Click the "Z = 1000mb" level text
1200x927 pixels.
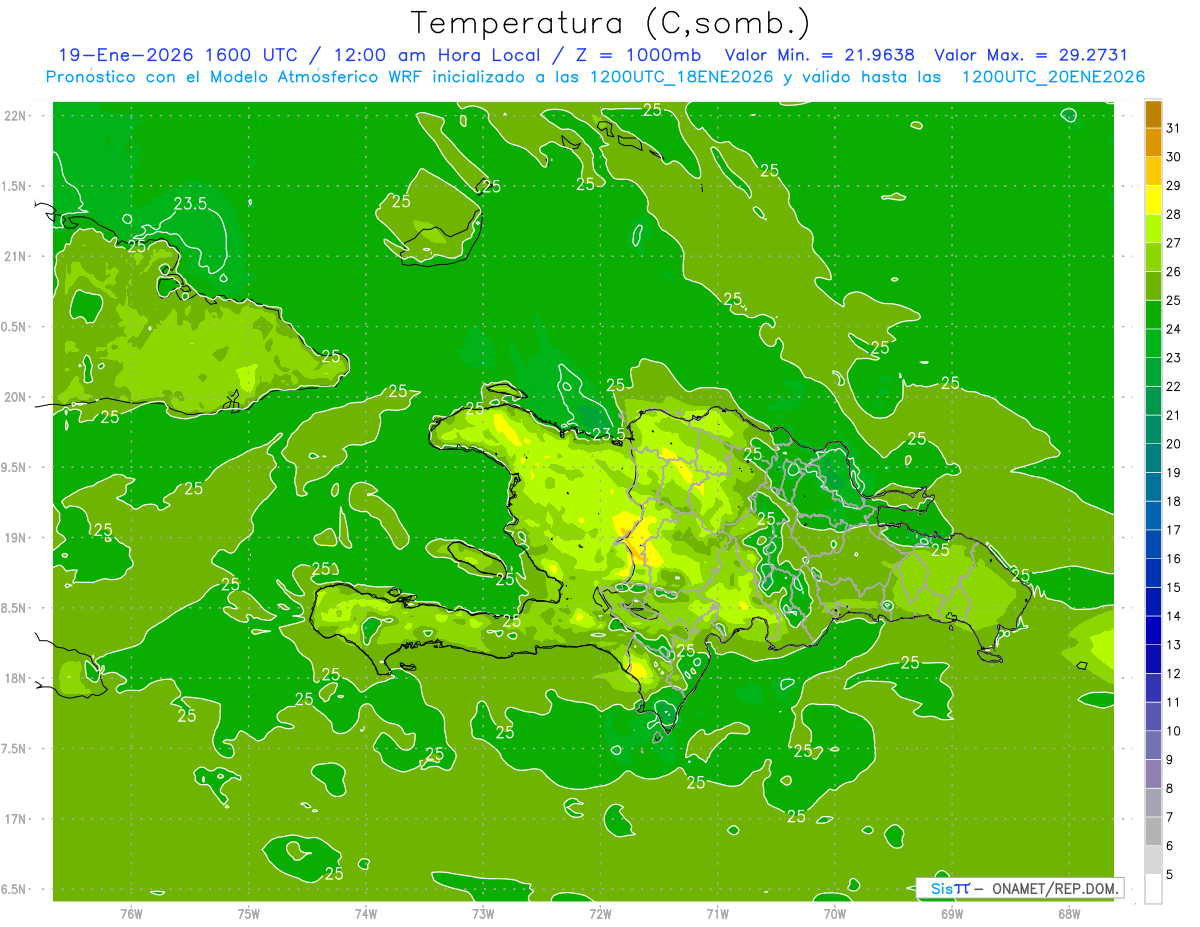638,55
